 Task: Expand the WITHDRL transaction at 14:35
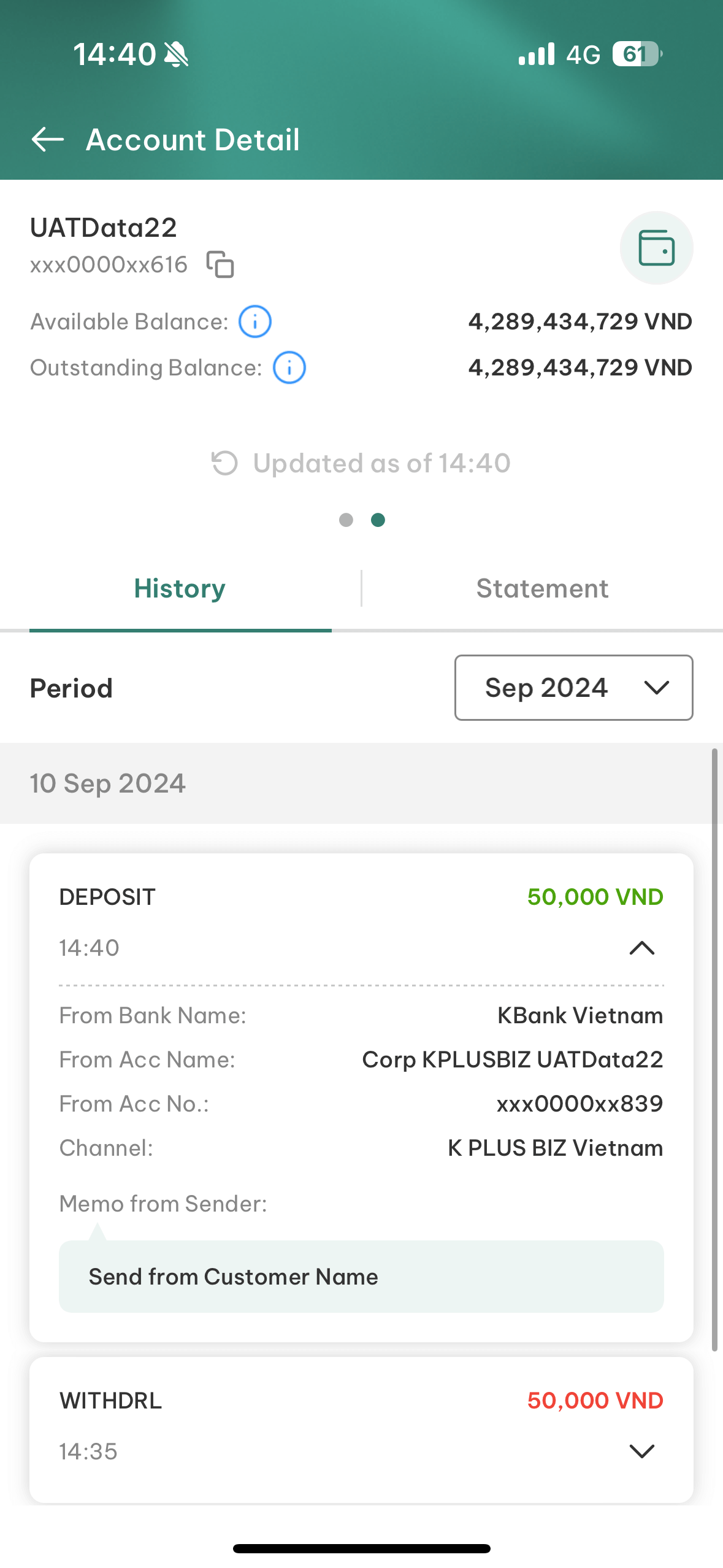point(642,1451)
